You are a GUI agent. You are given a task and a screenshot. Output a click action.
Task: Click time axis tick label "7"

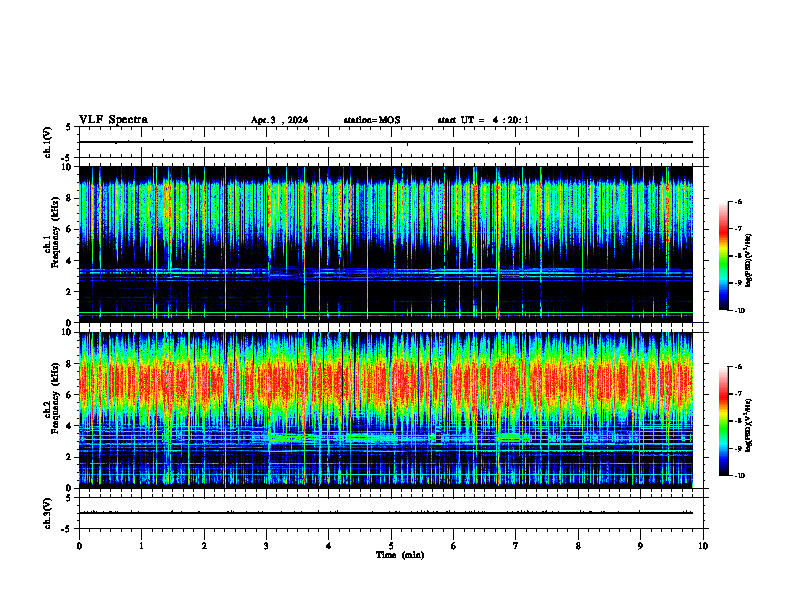pos(516,546)
